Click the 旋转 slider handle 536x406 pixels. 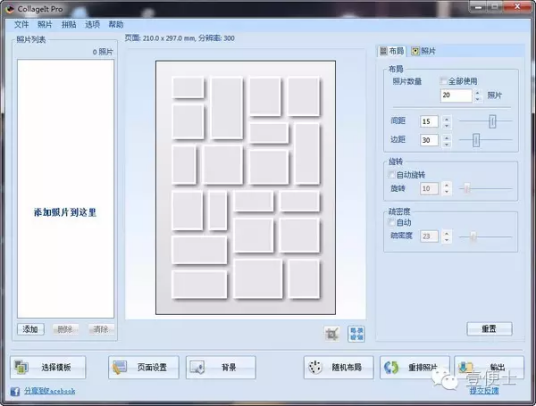click(467, 188)
